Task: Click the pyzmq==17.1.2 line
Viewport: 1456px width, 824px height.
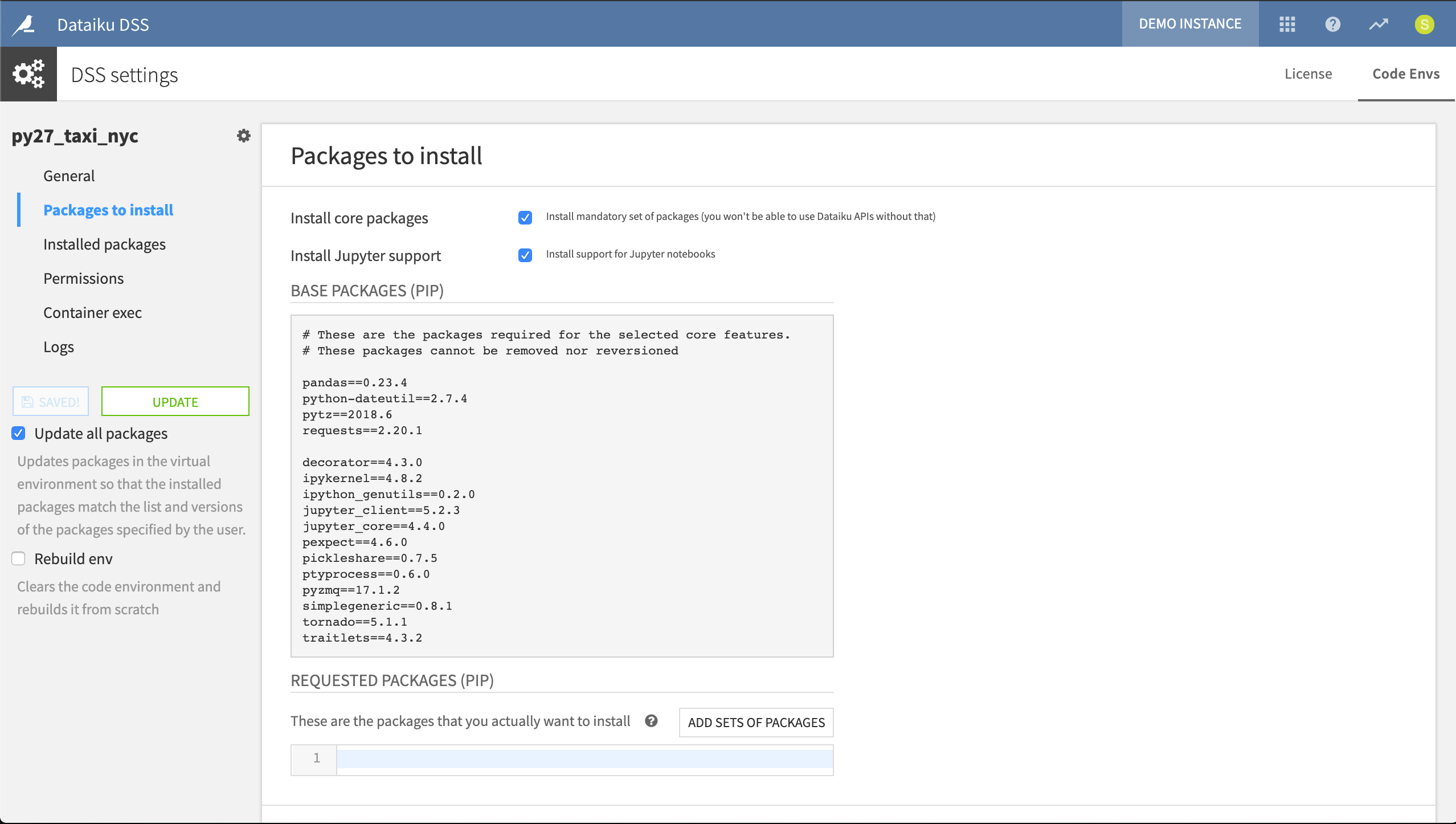Action: (351, 590)
